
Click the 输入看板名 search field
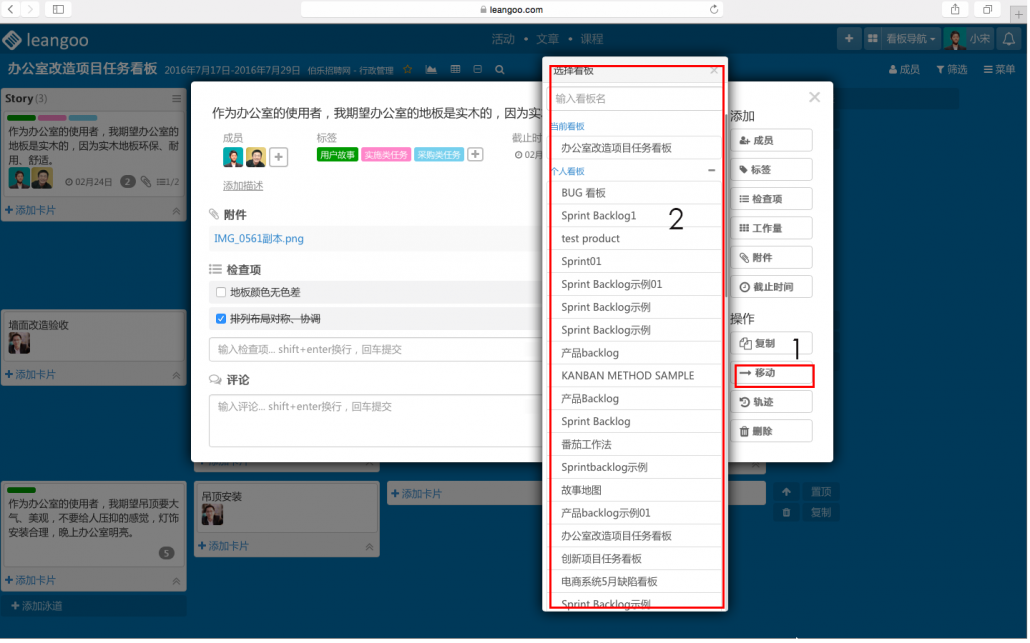636,99
